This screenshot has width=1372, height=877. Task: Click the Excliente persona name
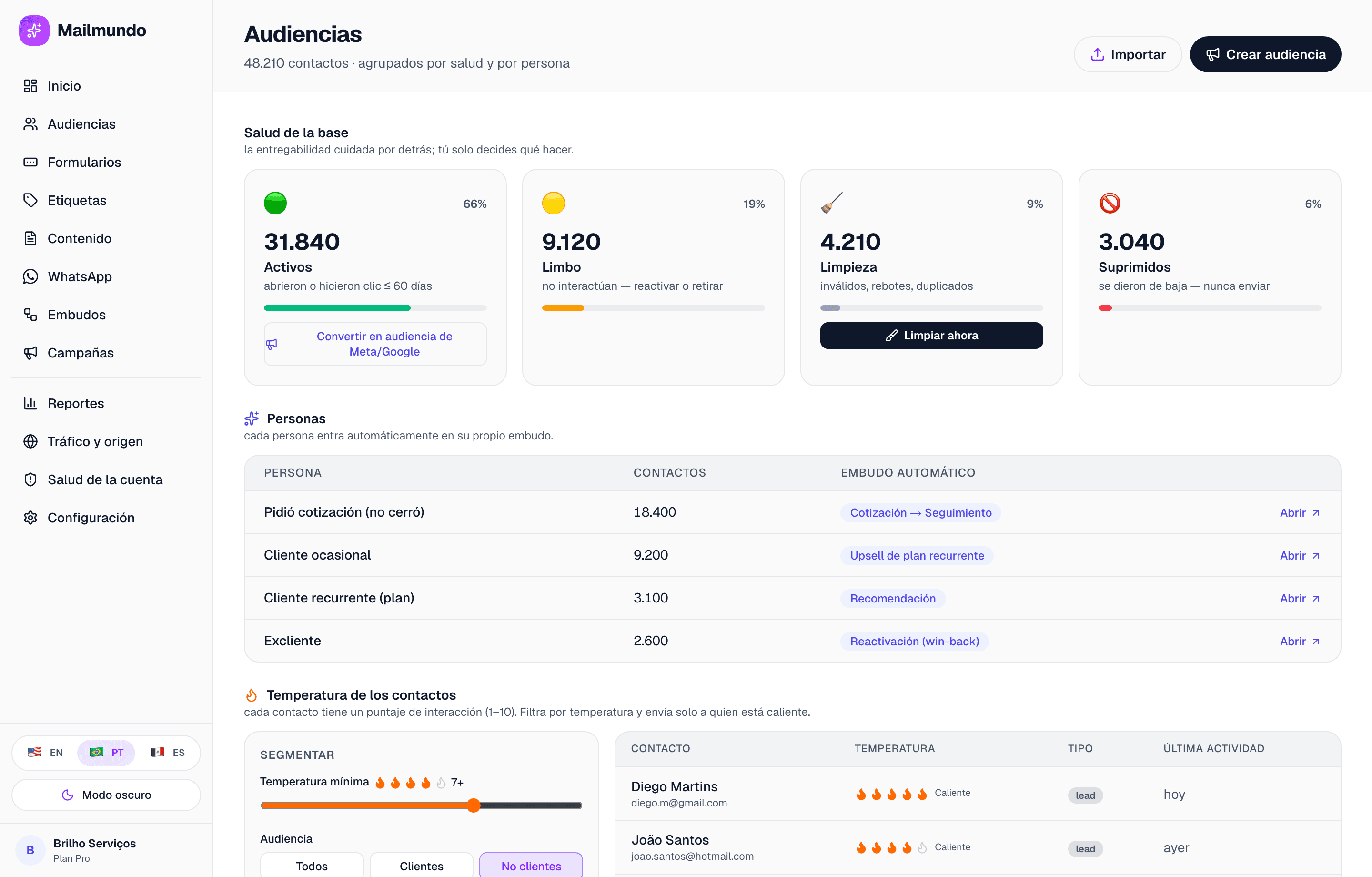(293, 641)
